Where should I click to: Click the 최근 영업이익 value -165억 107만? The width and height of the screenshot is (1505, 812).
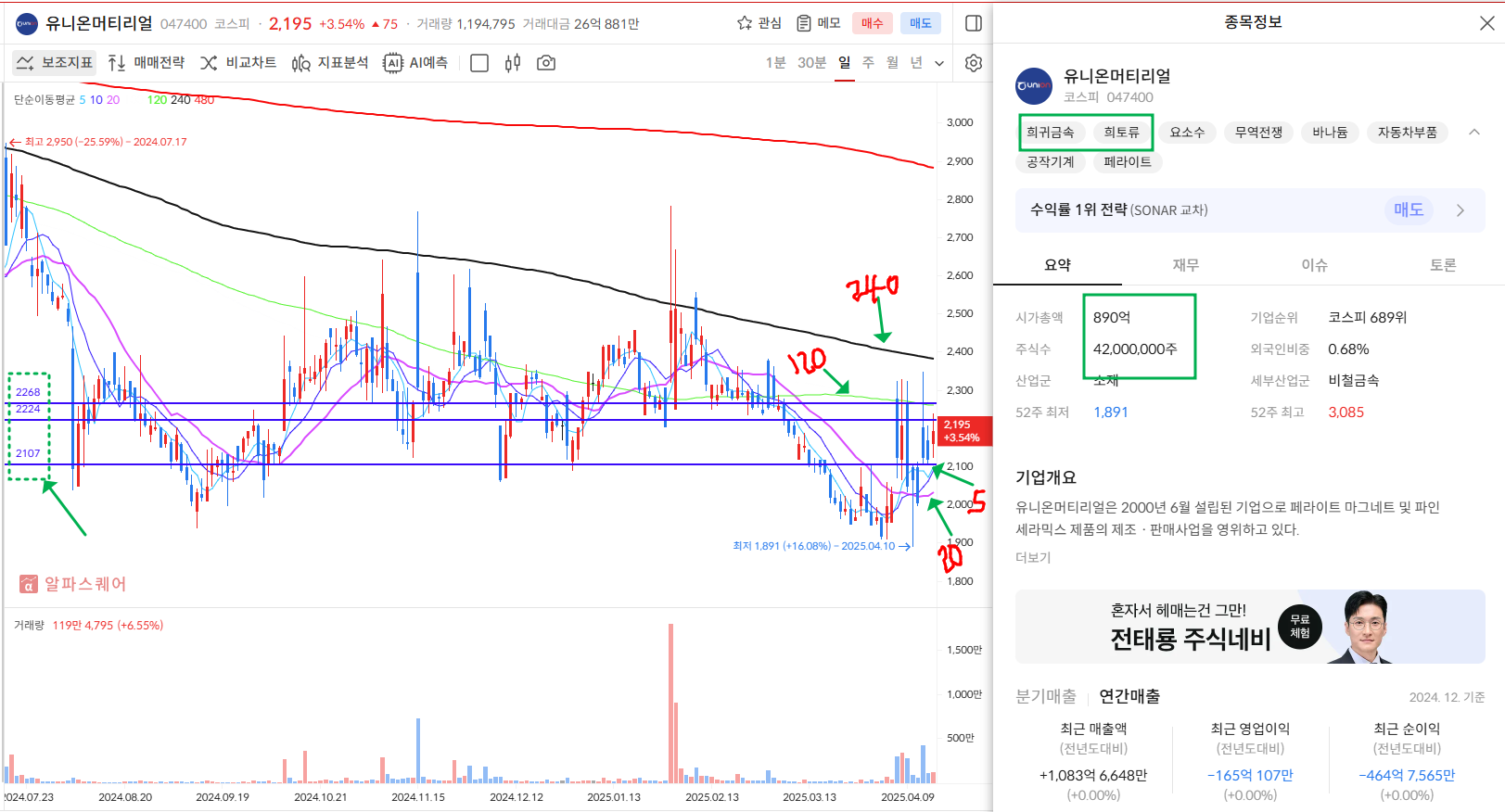tap(1250, 775)
